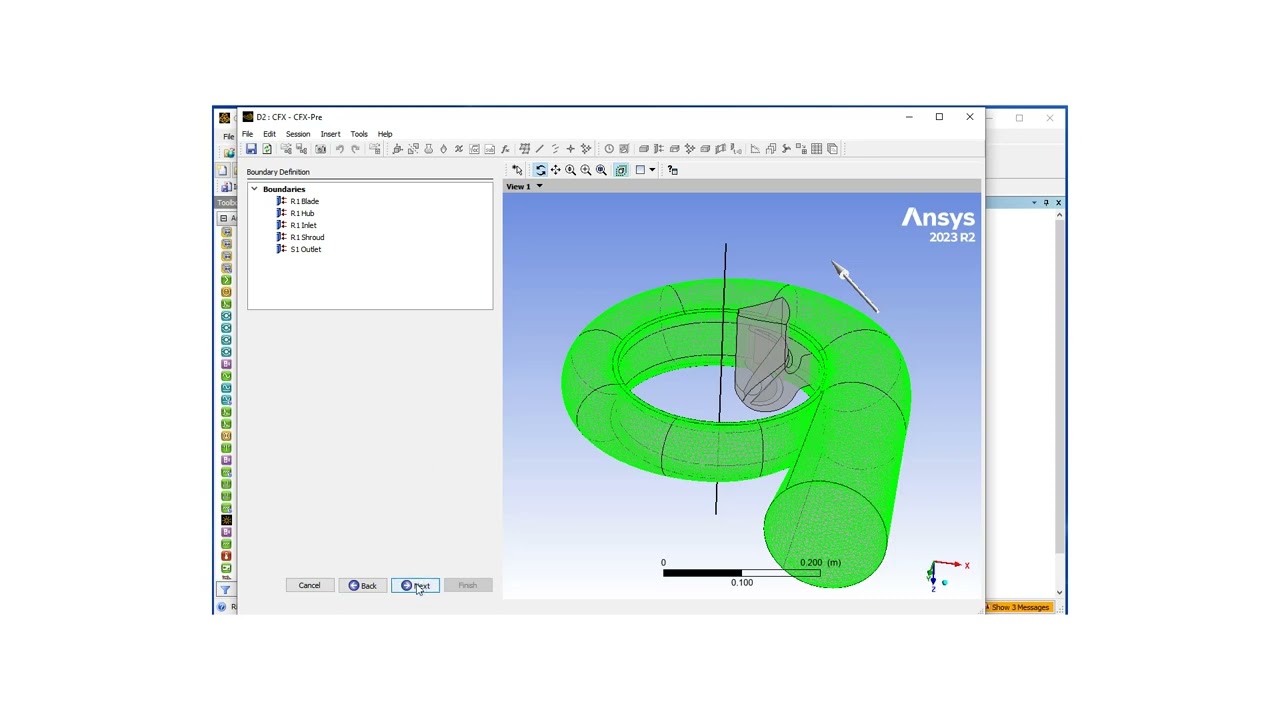Click the Next button
The height and width of the screenshot is (720, 1280).
pos(415,586)
